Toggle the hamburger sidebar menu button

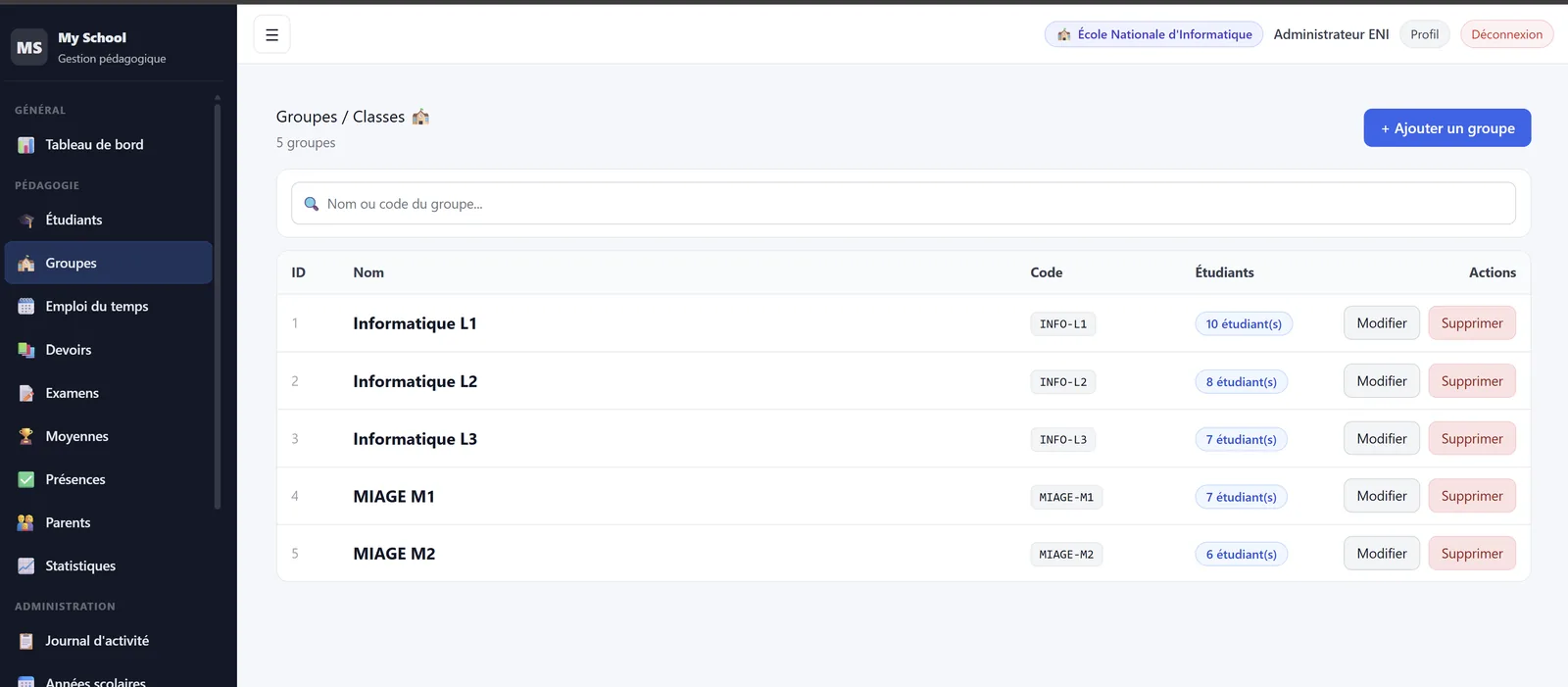pos(271,34)
